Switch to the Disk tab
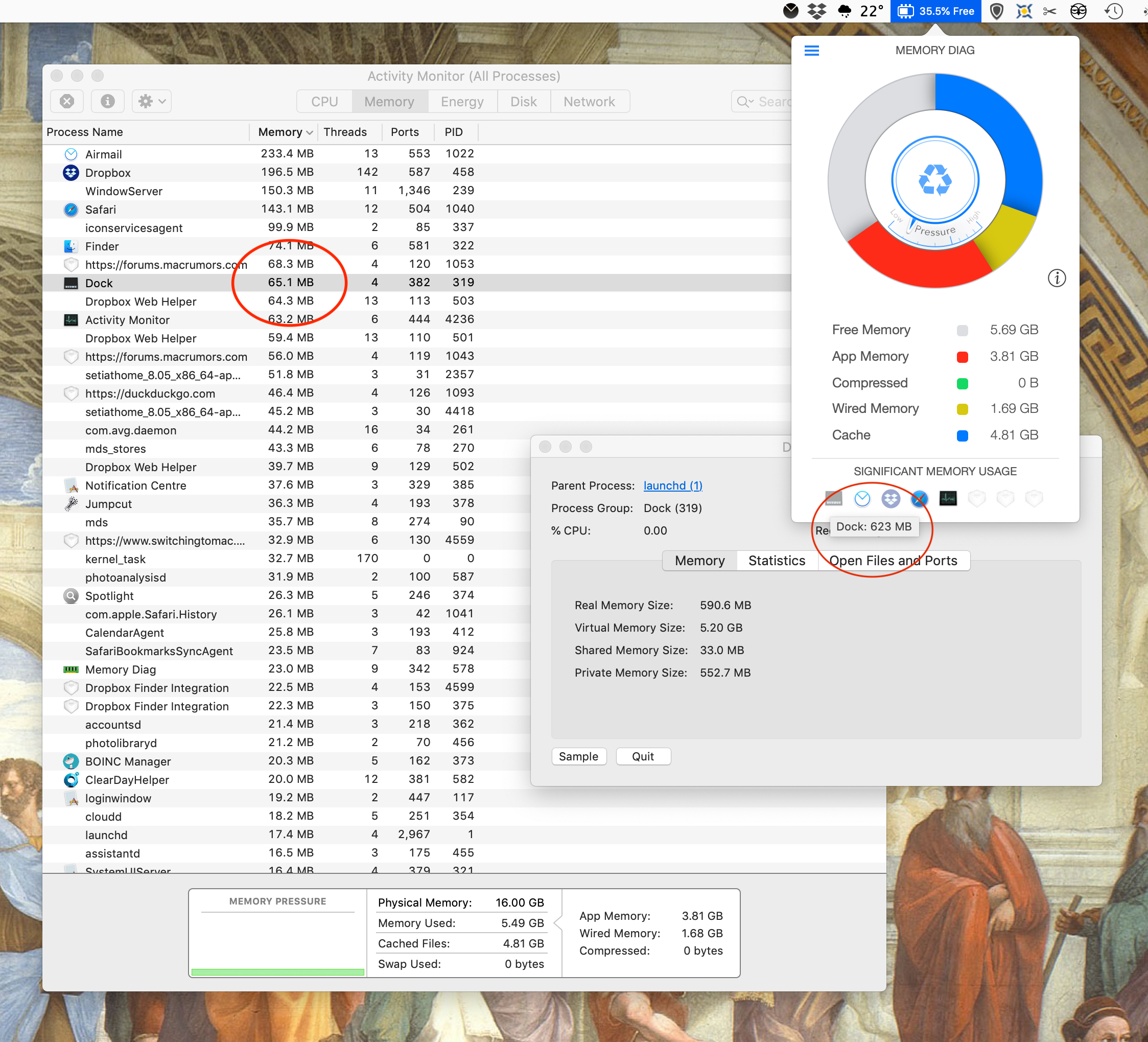The image size is (1148, 1042). (x=523, y=101)
